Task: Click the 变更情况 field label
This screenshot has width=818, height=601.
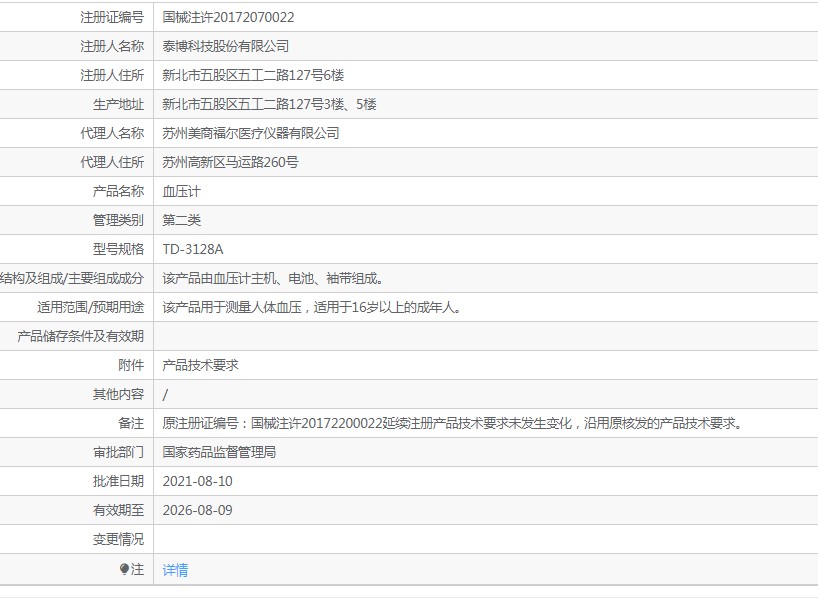Action: tap(118, 539)
